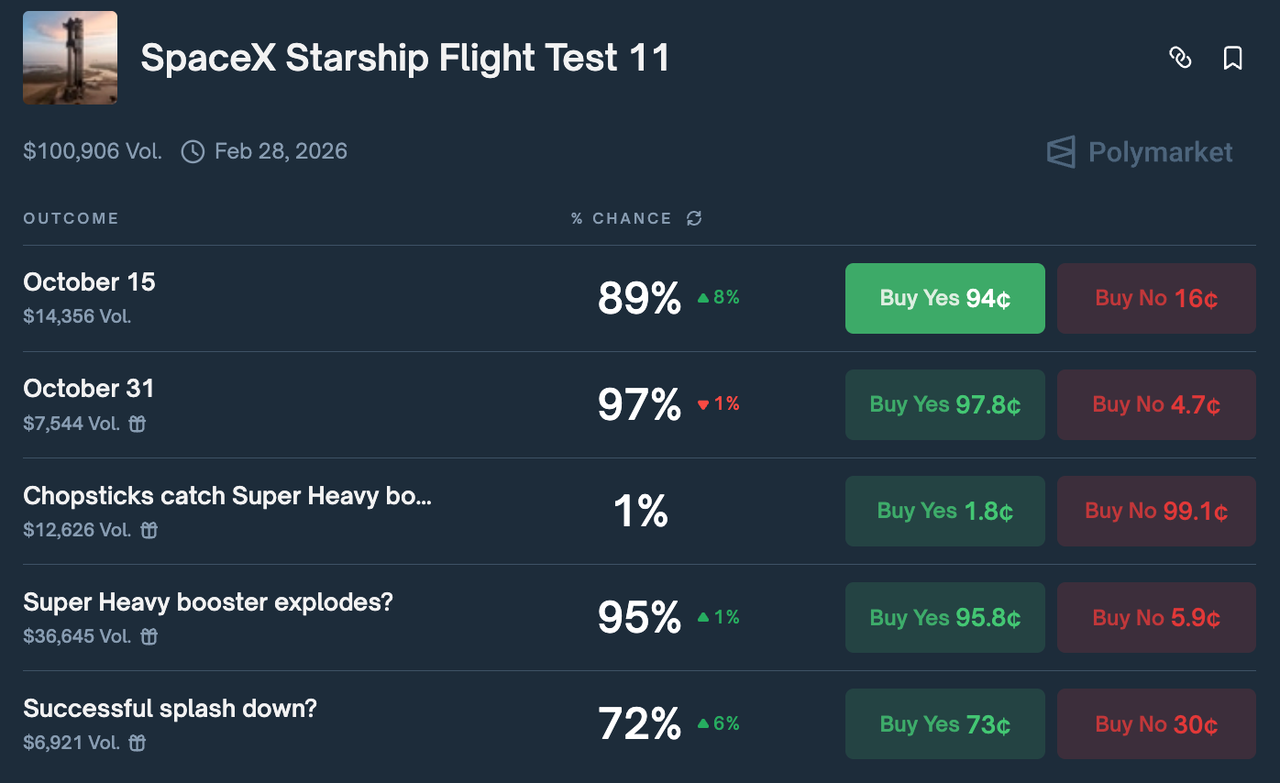Click gift icon under Chopsticks catch row
Screen dimensions: 1280x783
[149, 530]
